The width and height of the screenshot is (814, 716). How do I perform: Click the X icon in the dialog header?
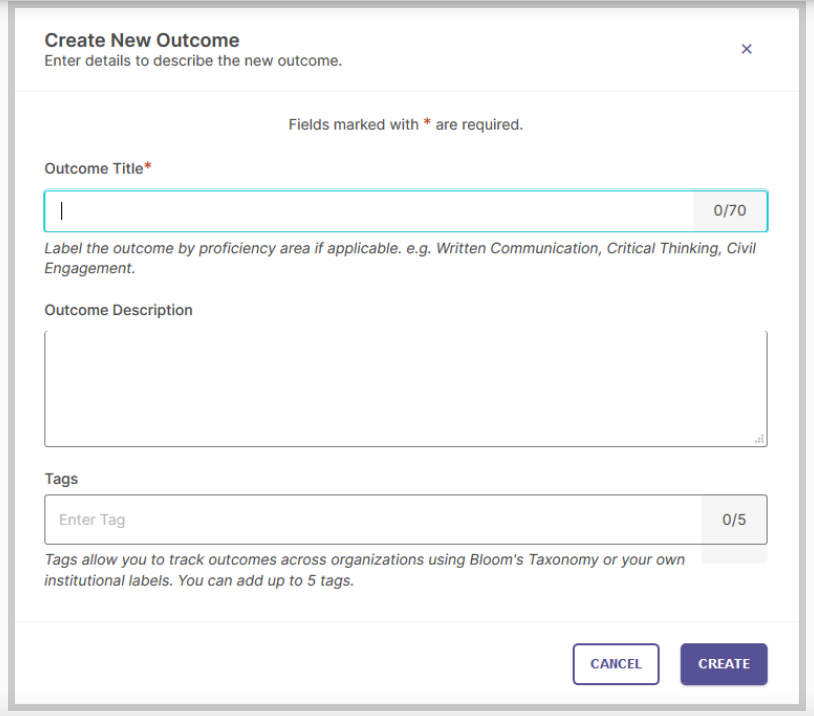click(x=746, y=48)
